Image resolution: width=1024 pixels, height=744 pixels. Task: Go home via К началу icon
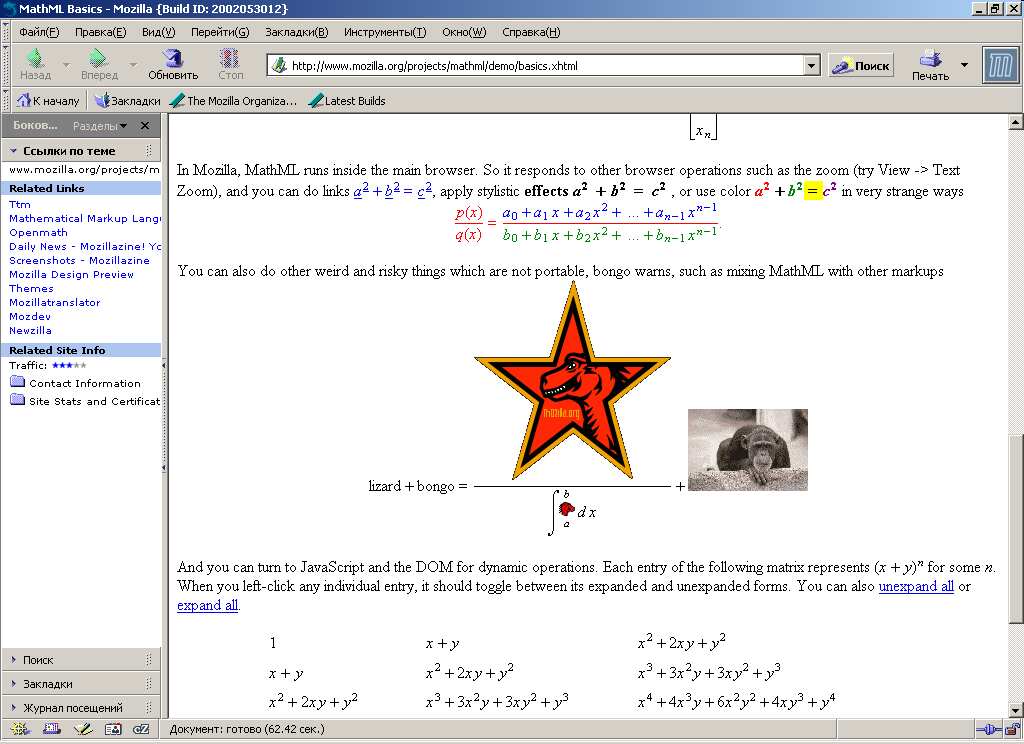[48, 101]
